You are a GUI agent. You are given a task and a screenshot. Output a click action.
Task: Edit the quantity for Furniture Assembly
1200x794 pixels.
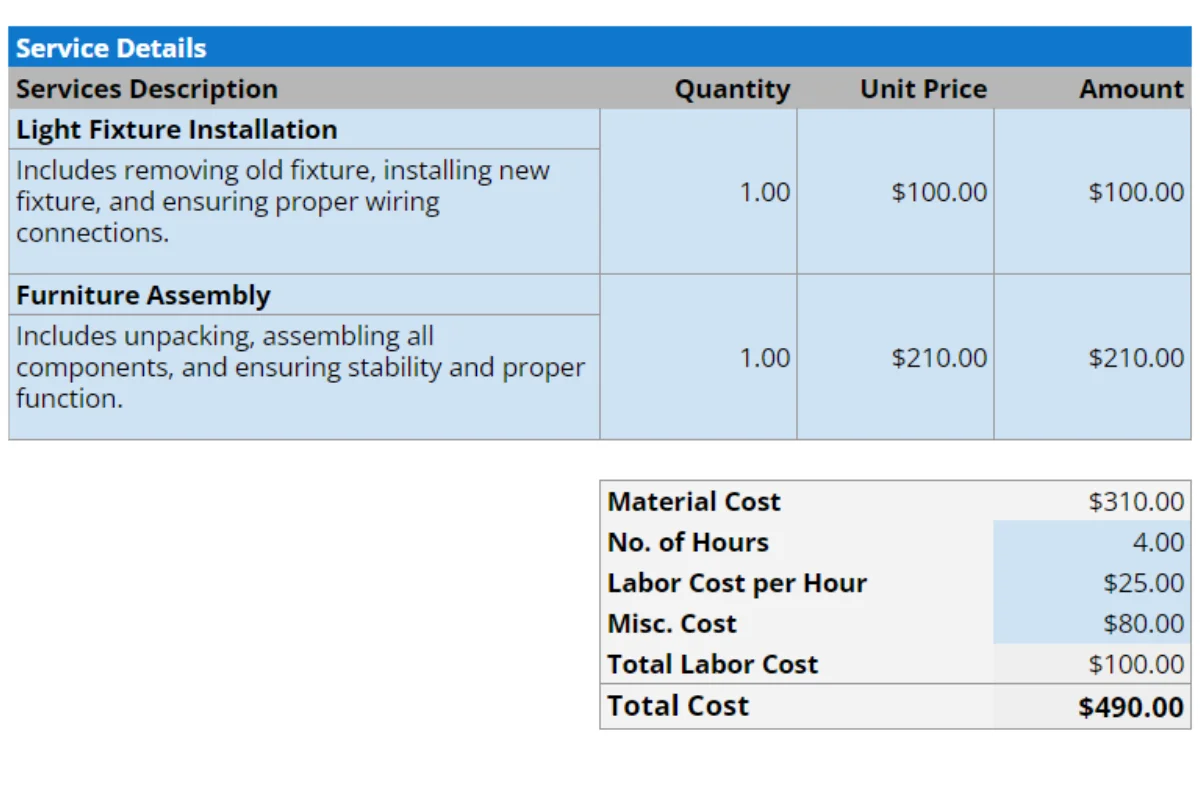tap(764, 358)
